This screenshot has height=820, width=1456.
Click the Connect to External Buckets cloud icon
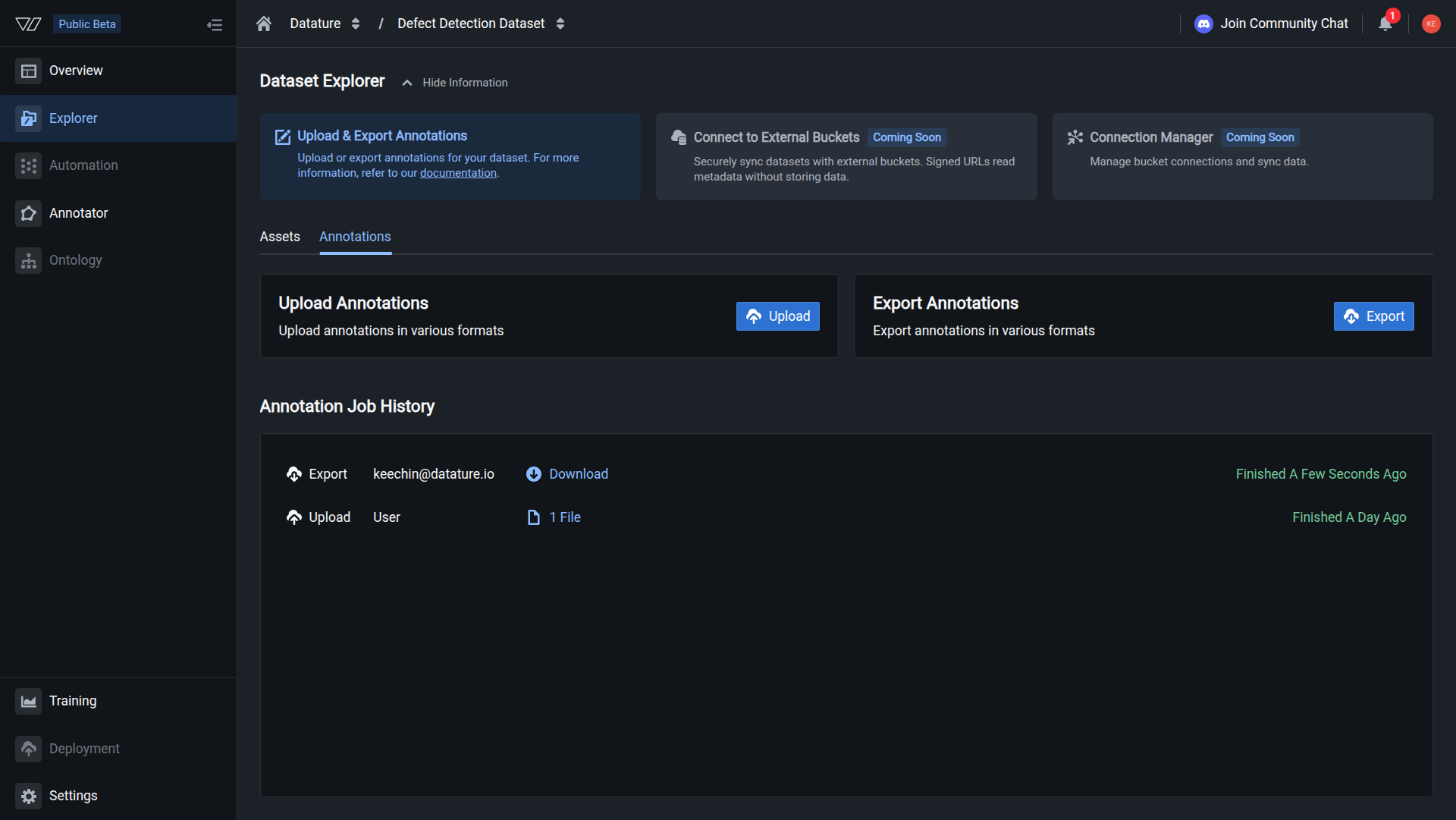point(679,137)
